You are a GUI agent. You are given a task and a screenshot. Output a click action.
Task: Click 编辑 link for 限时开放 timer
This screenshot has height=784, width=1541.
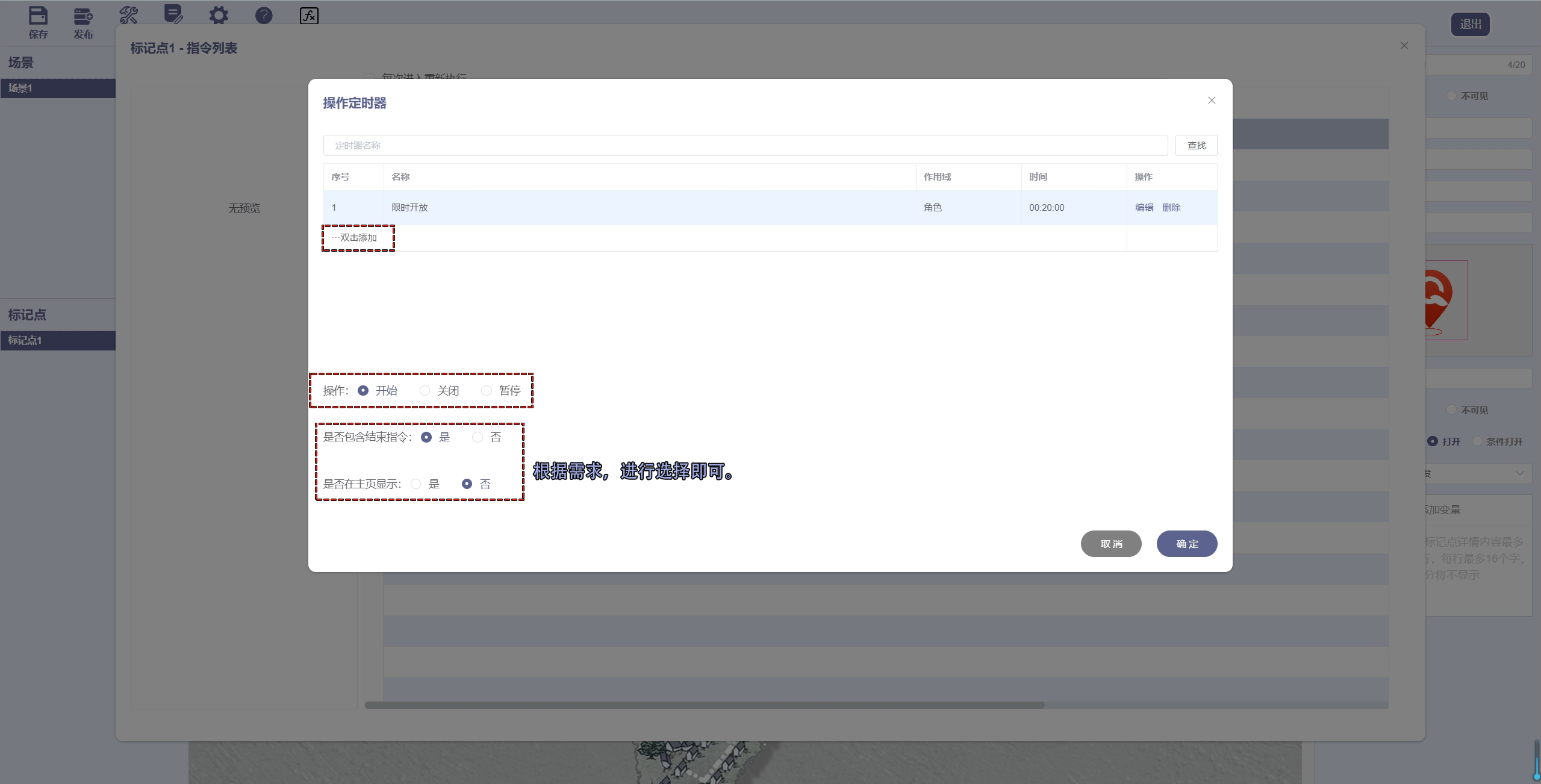coord(1144,207)
